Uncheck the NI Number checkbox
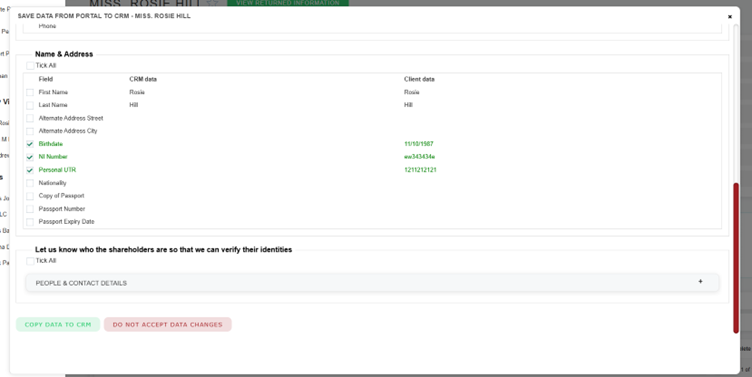The image size is (752, 377). tap(30, 157)
